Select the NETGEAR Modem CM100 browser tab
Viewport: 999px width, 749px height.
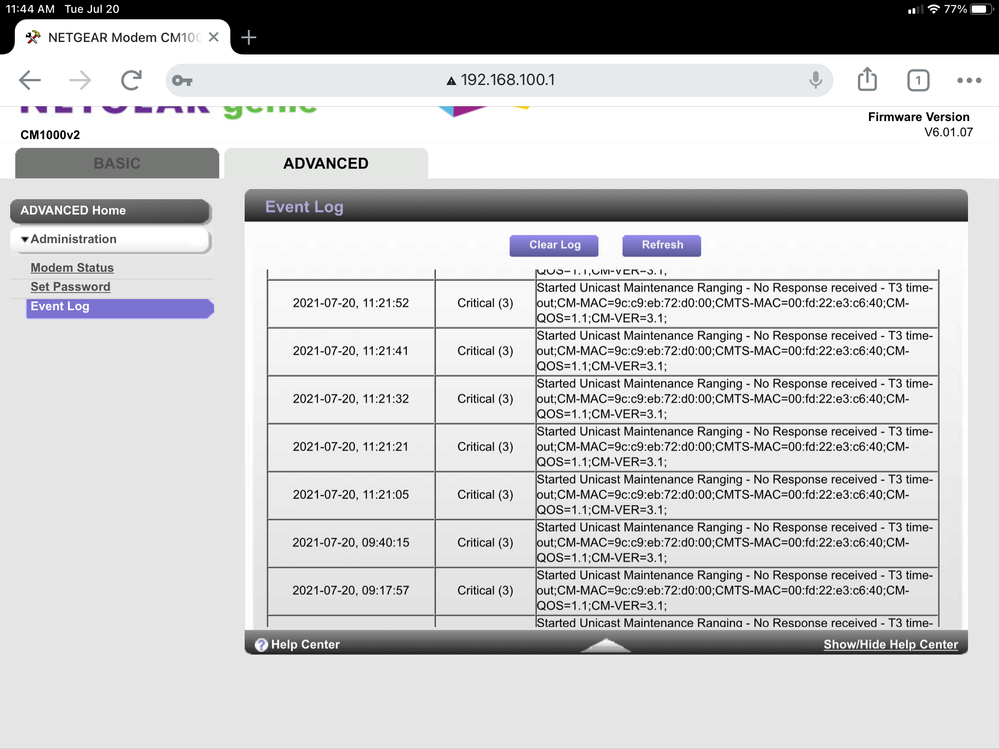coord(115,37)
